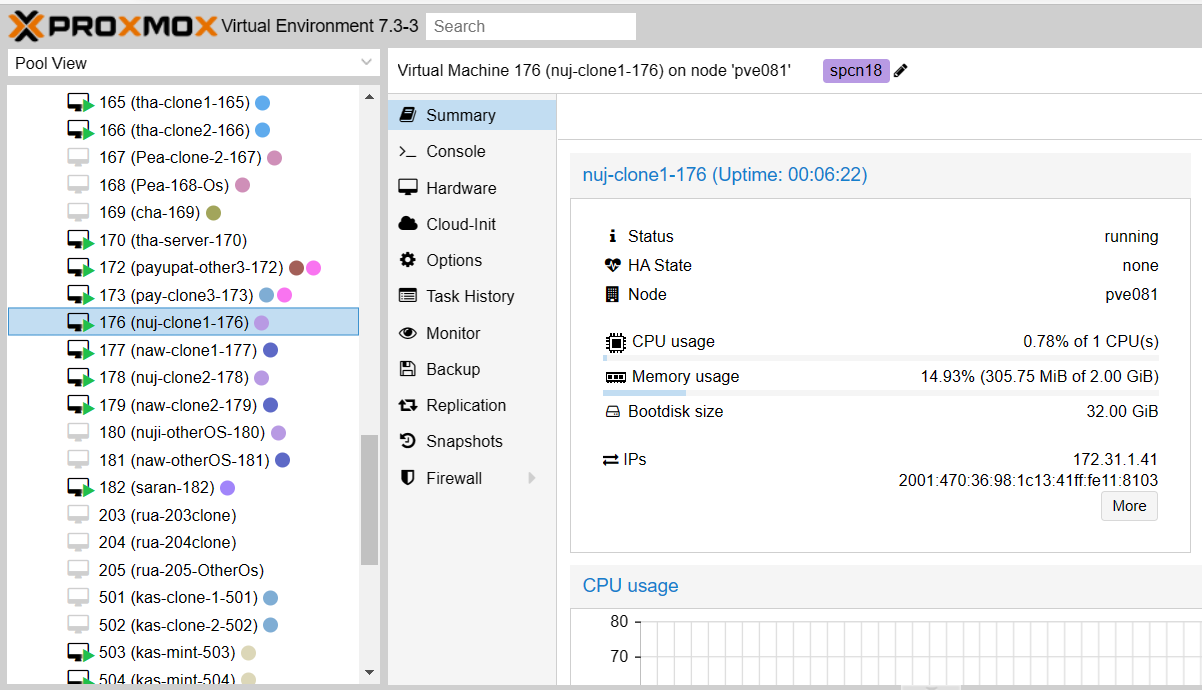Click the stopped VM icon of 204 (rua-204clone)

pos(79,542)
